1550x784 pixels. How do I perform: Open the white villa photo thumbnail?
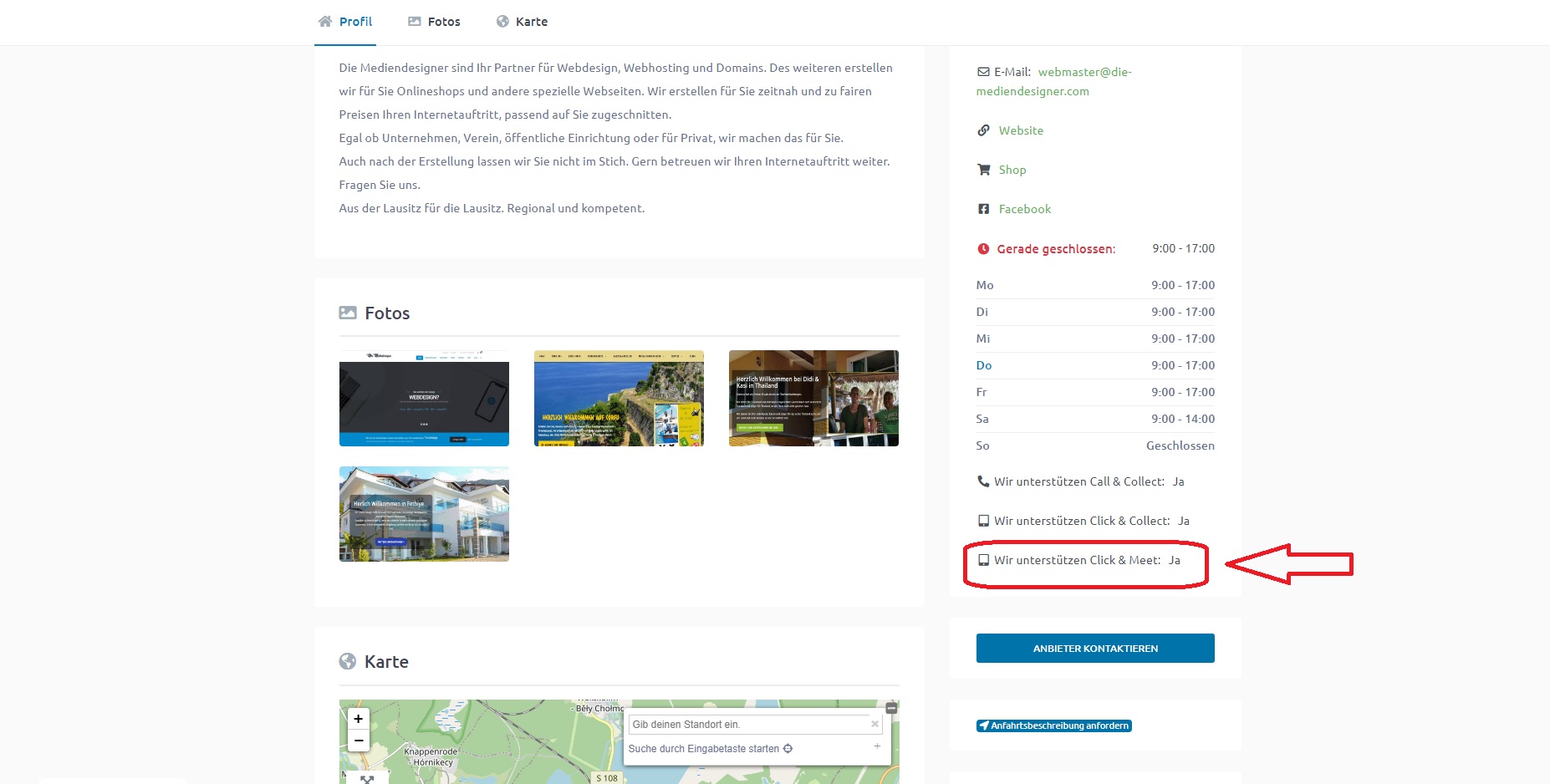pyautogui.click(x=424, y=514)
